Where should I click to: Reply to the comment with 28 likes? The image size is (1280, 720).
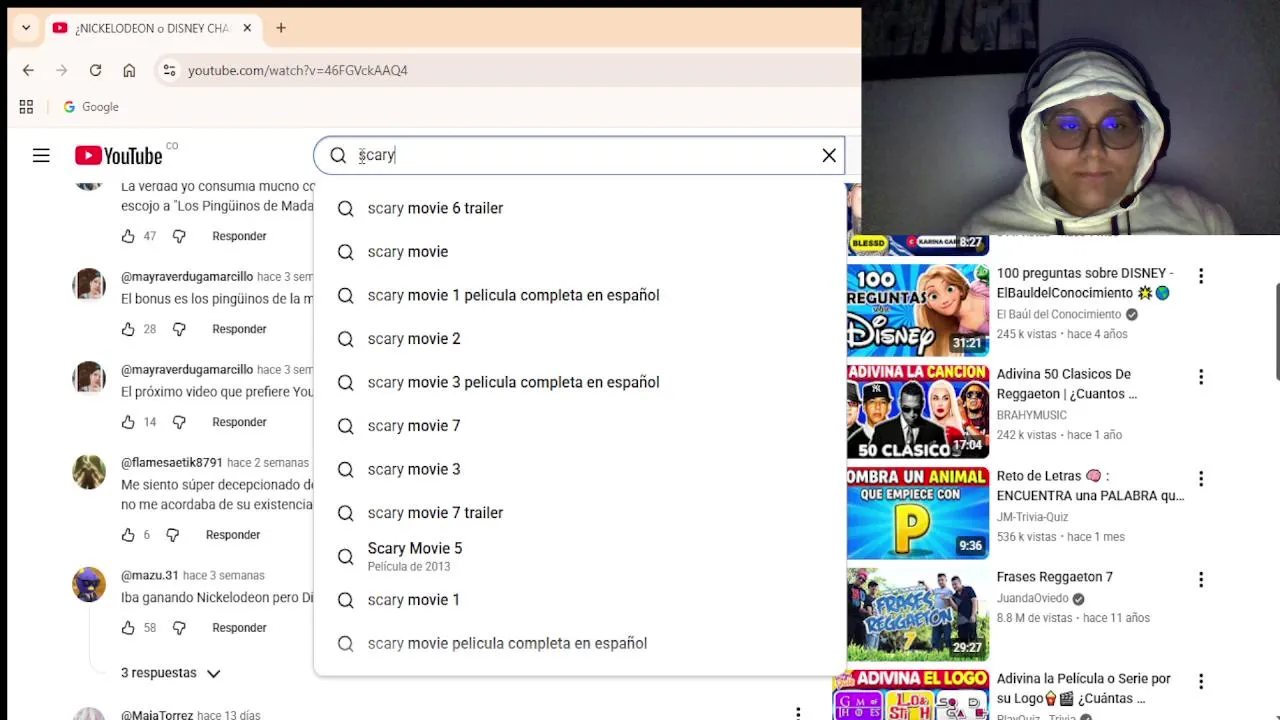(x=239, y=329)
